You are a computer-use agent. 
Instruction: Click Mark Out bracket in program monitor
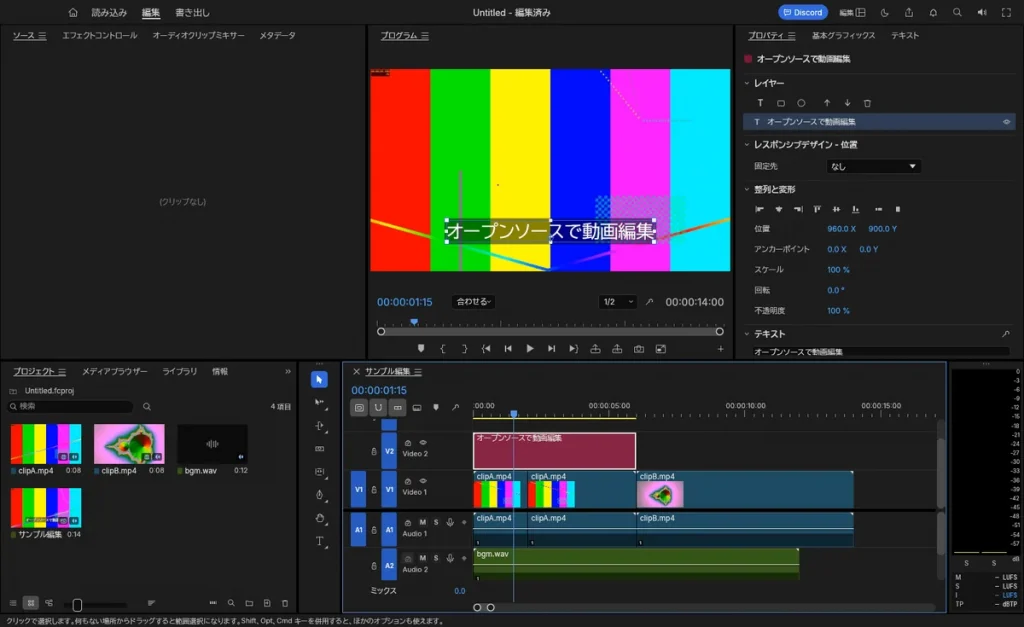point(464,349)
